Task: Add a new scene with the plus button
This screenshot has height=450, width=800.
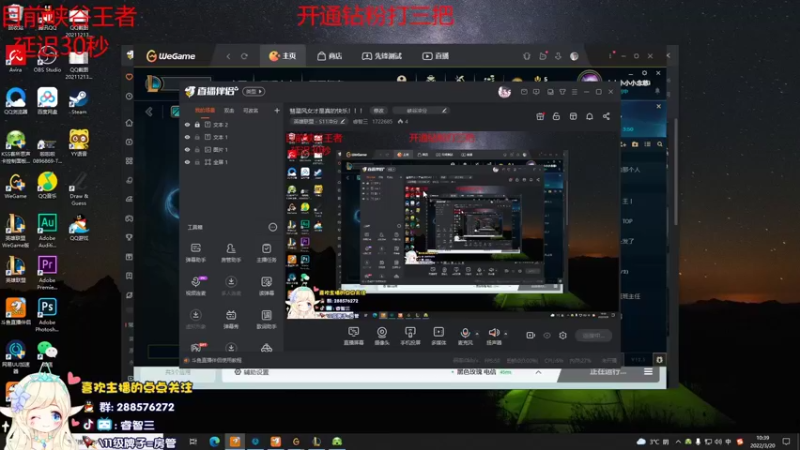Action: click(277, 110)
